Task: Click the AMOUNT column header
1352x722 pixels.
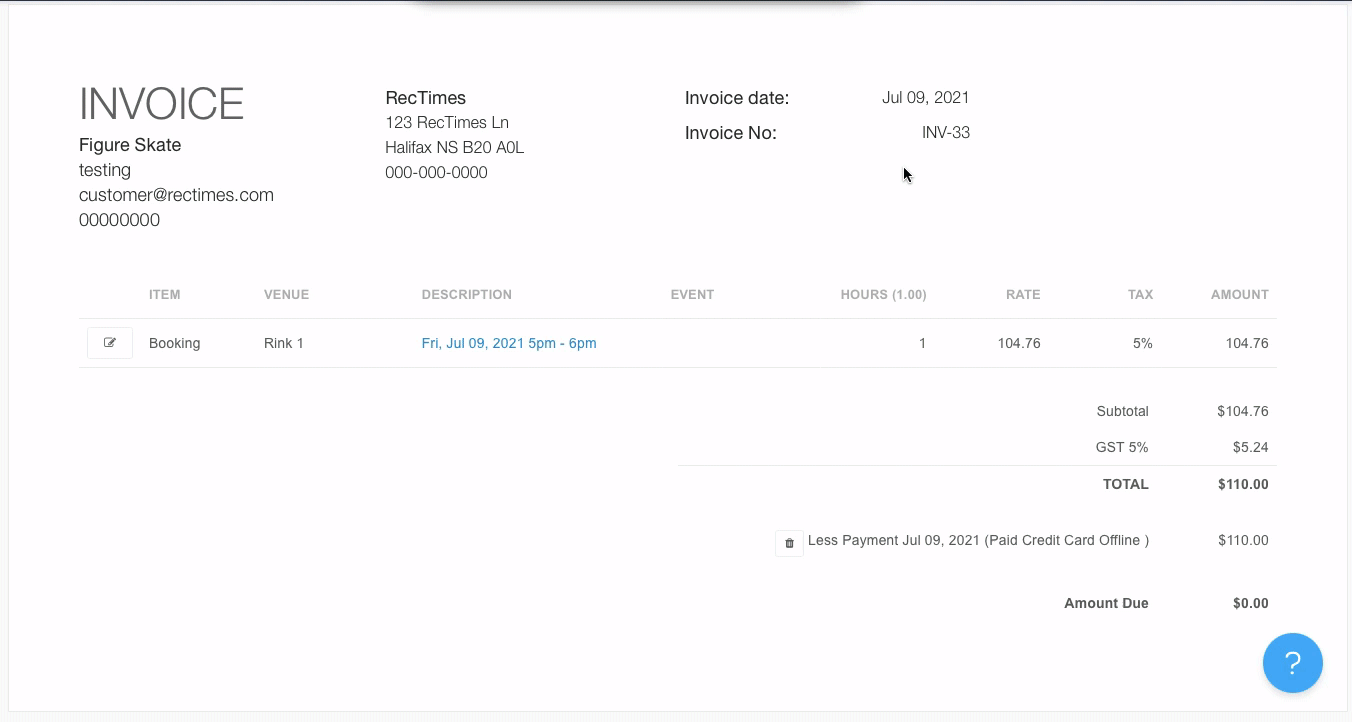Action: (1239, 295)
